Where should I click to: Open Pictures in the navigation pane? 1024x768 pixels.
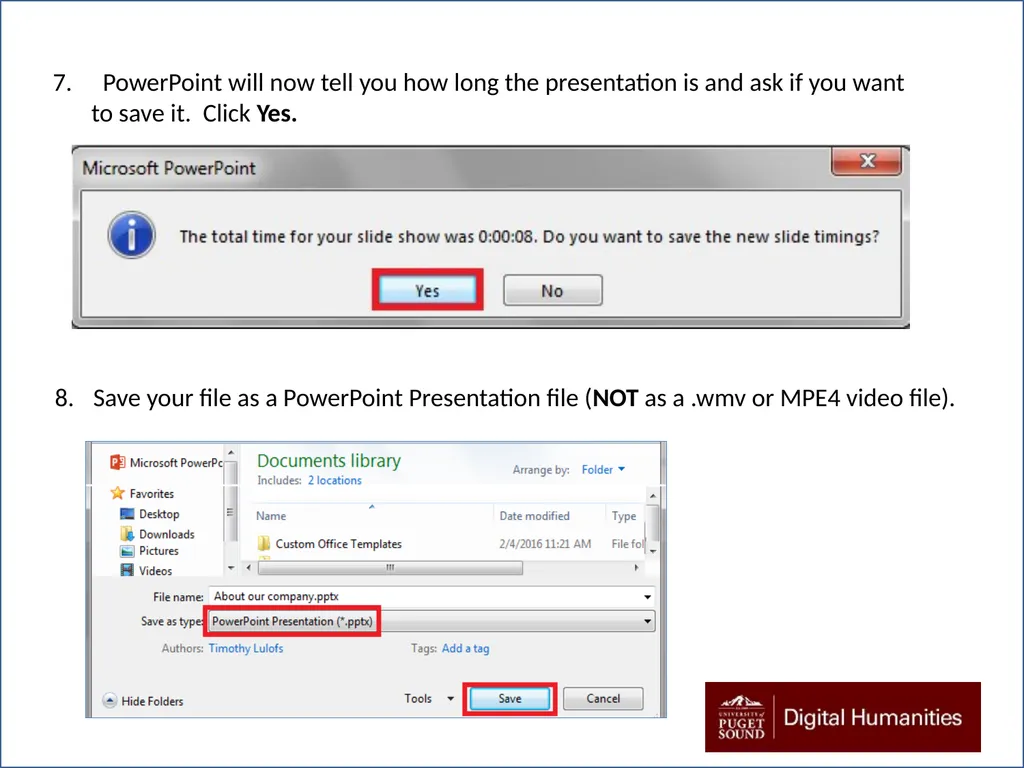pos(159,551)
